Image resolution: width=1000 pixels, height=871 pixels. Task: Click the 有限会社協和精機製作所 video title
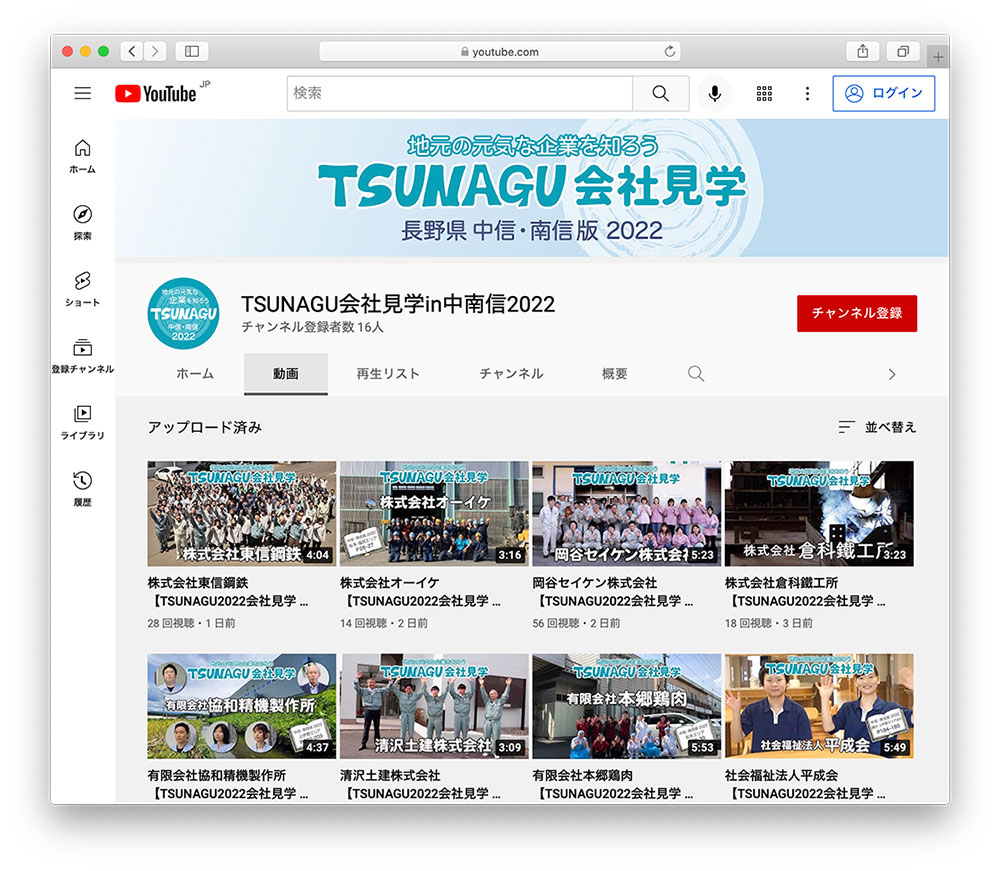click(228, 784)
